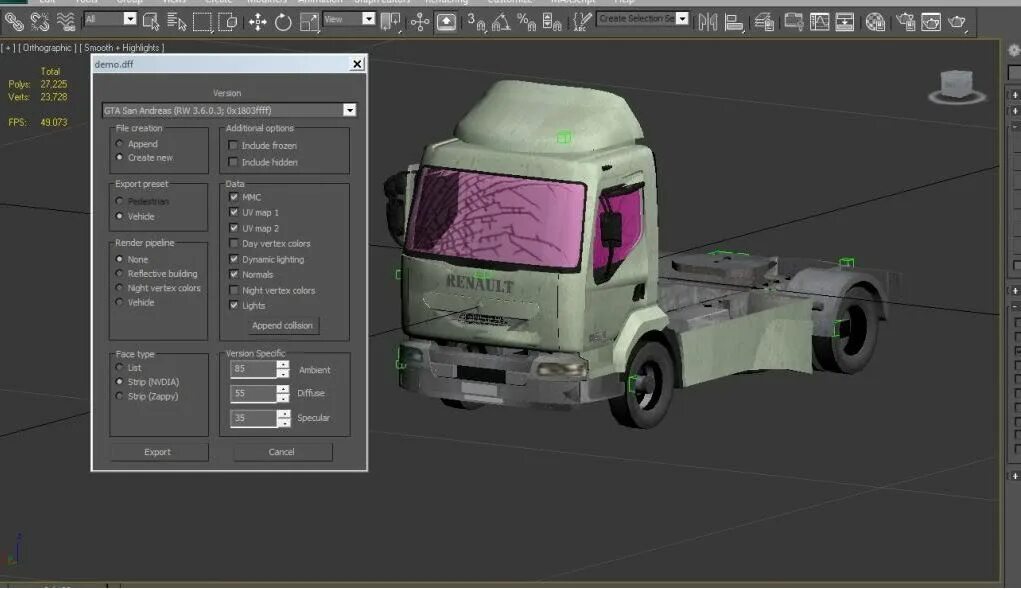Image resolution: width=1021 pixels, height=589 pixels.
Task: Click the Append collision button
Action: coord(282,325)
